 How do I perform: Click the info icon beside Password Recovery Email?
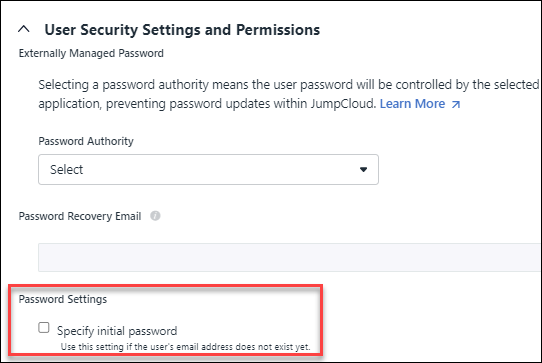(155, 216)
